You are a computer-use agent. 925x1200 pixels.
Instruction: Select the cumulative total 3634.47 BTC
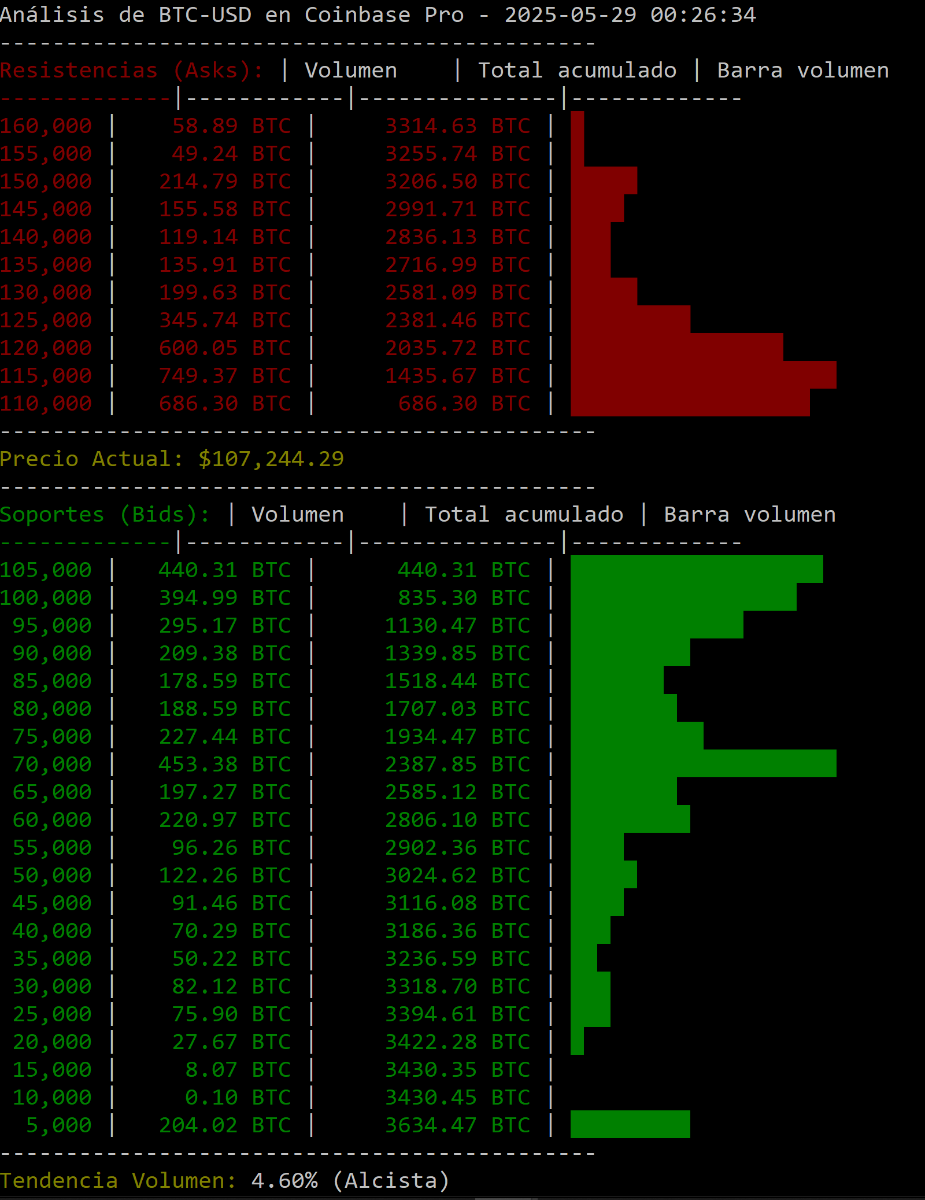pos(458,1125)
